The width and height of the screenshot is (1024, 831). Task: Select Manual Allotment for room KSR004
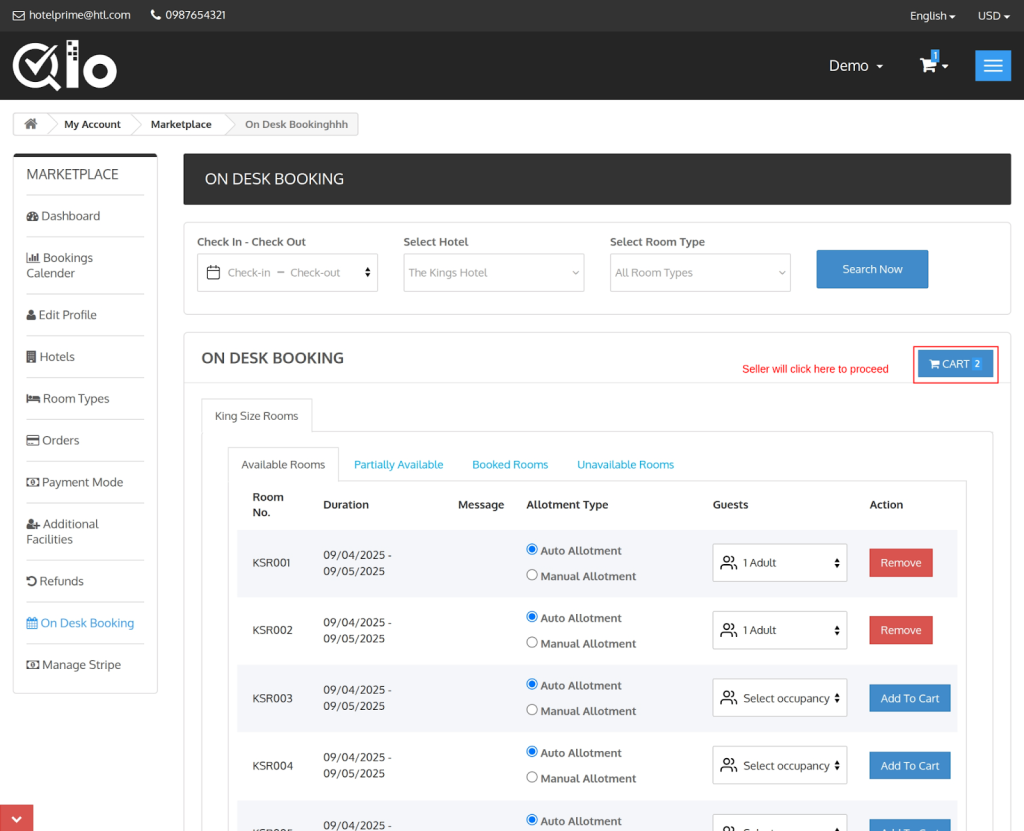[x=532, y=777]
